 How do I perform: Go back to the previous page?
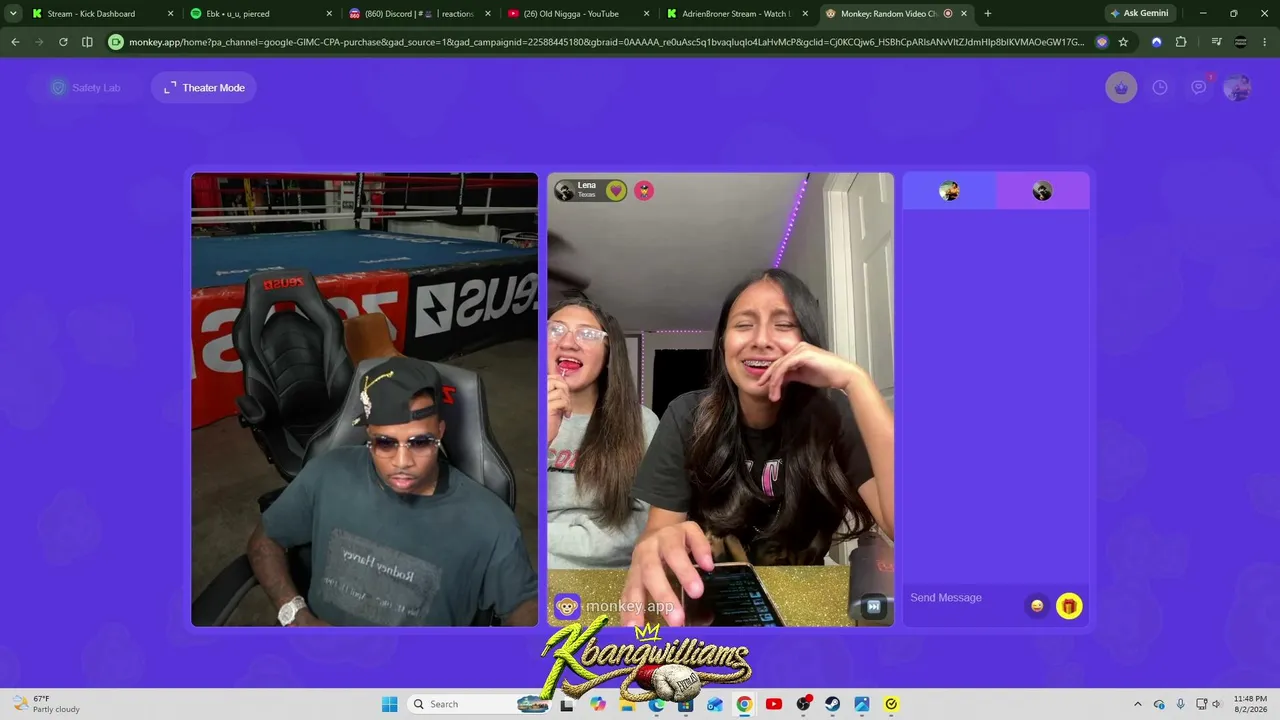tap(15, 42)
